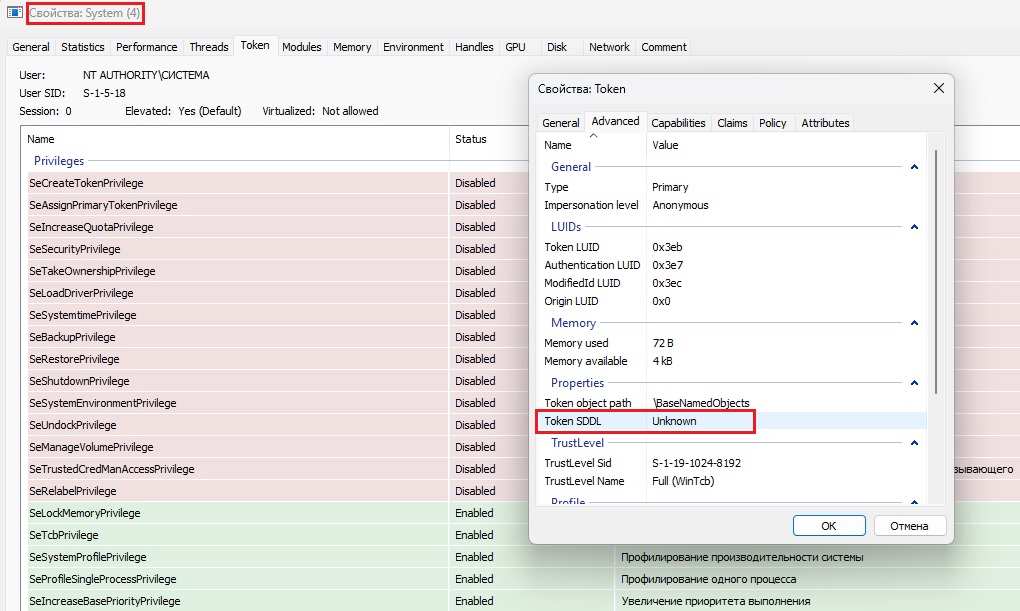
Task: Close the Token properties dialog
Action: (x=938, y=88)
